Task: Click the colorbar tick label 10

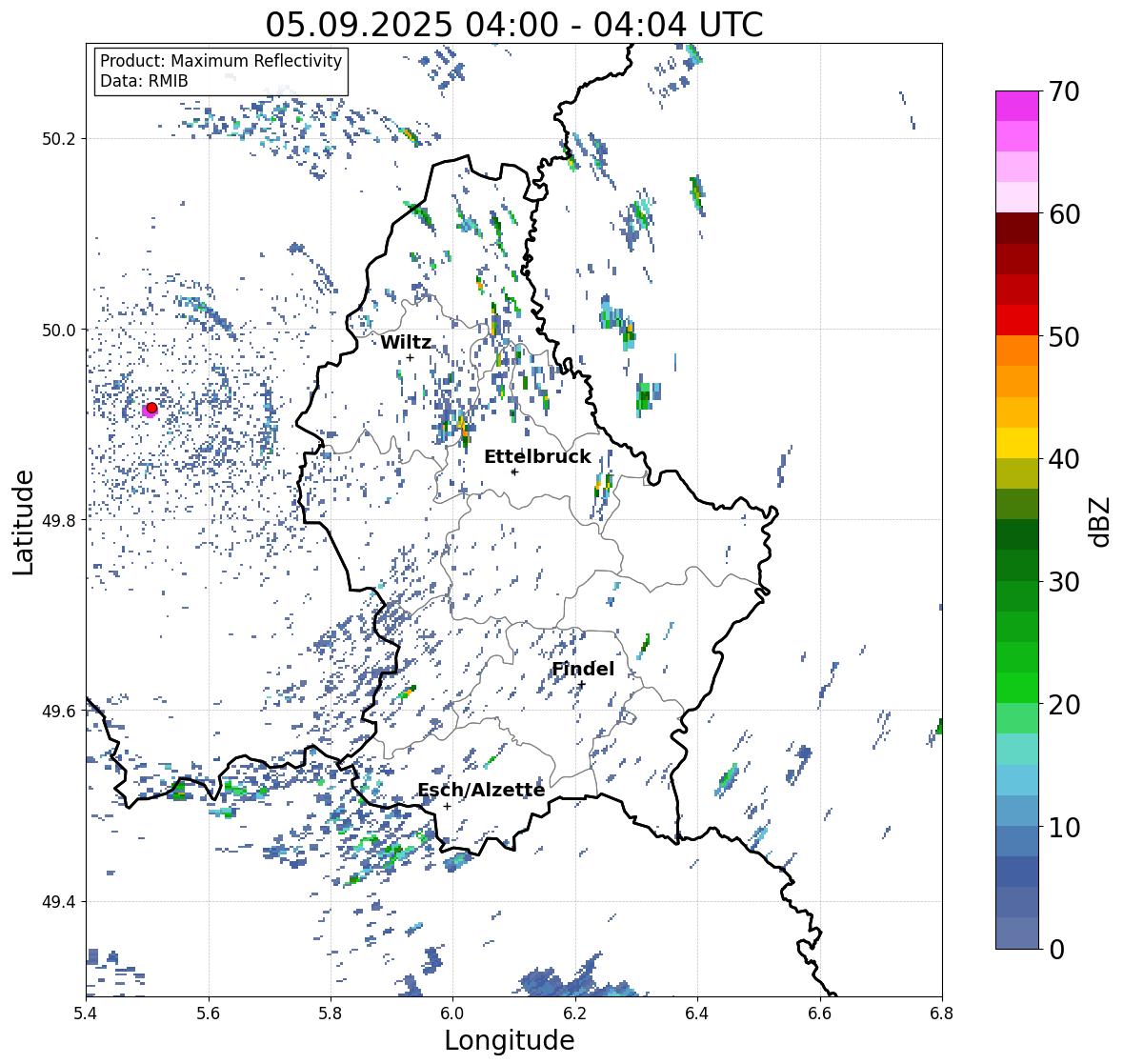Action: click(1064, 828)
